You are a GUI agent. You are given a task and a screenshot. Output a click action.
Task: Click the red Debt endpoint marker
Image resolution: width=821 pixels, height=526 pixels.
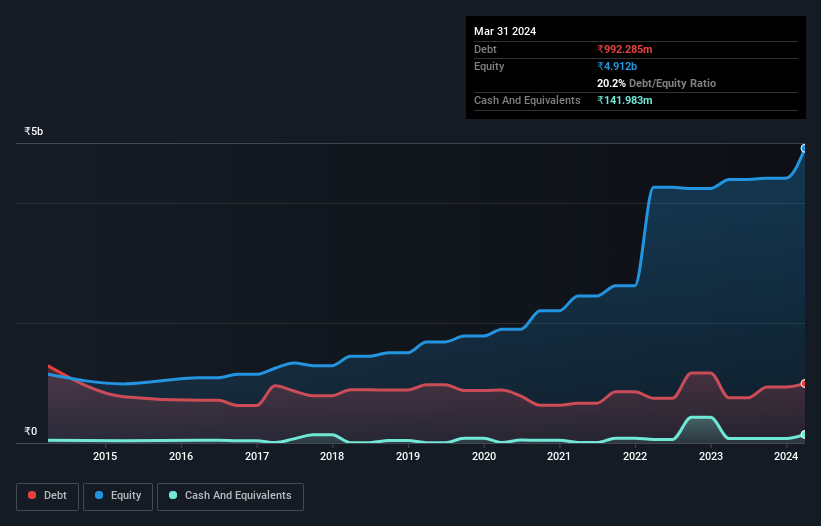point(804,384)
